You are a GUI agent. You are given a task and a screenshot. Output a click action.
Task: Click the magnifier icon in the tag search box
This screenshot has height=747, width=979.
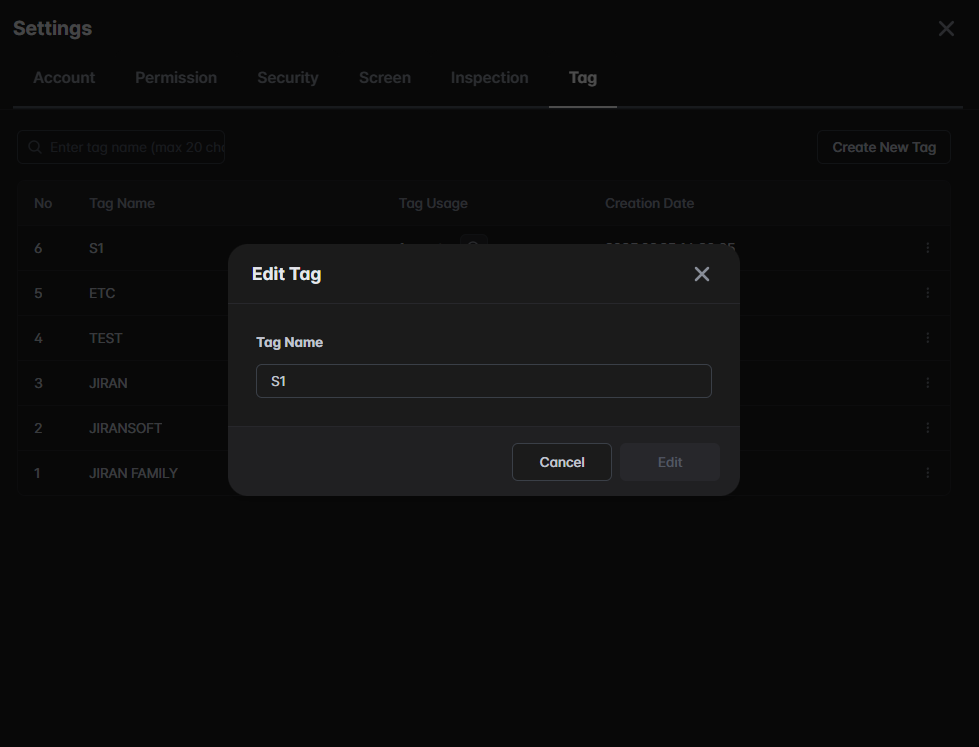(x=35, y=147)
